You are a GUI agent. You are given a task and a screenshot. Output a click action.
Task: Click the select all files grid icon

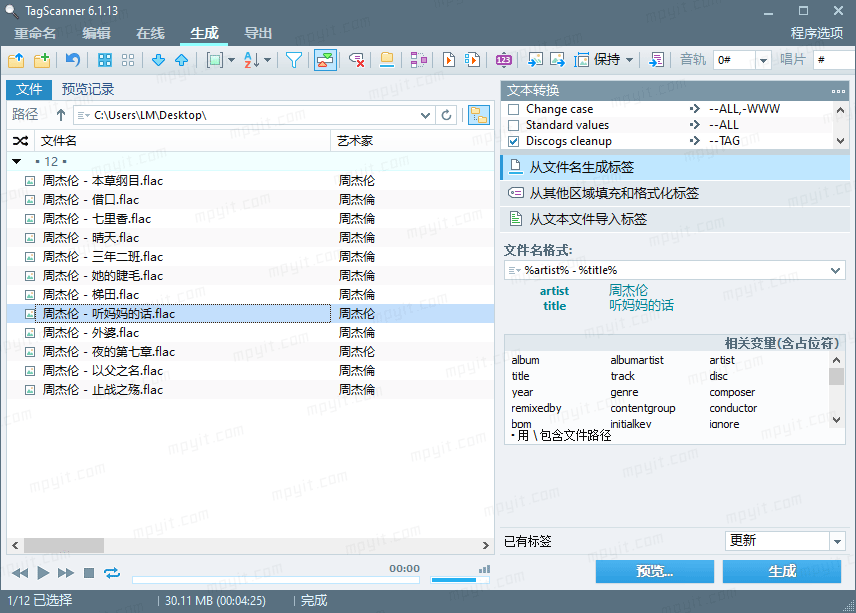[104, 60]
